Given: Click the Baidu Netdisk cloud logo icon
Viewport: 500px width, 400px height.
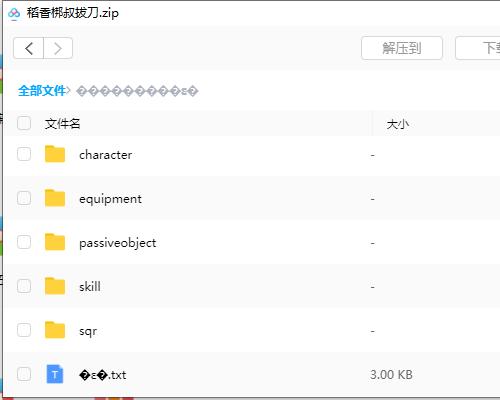Looking at the screenshot, I should (x=14, y=13).
